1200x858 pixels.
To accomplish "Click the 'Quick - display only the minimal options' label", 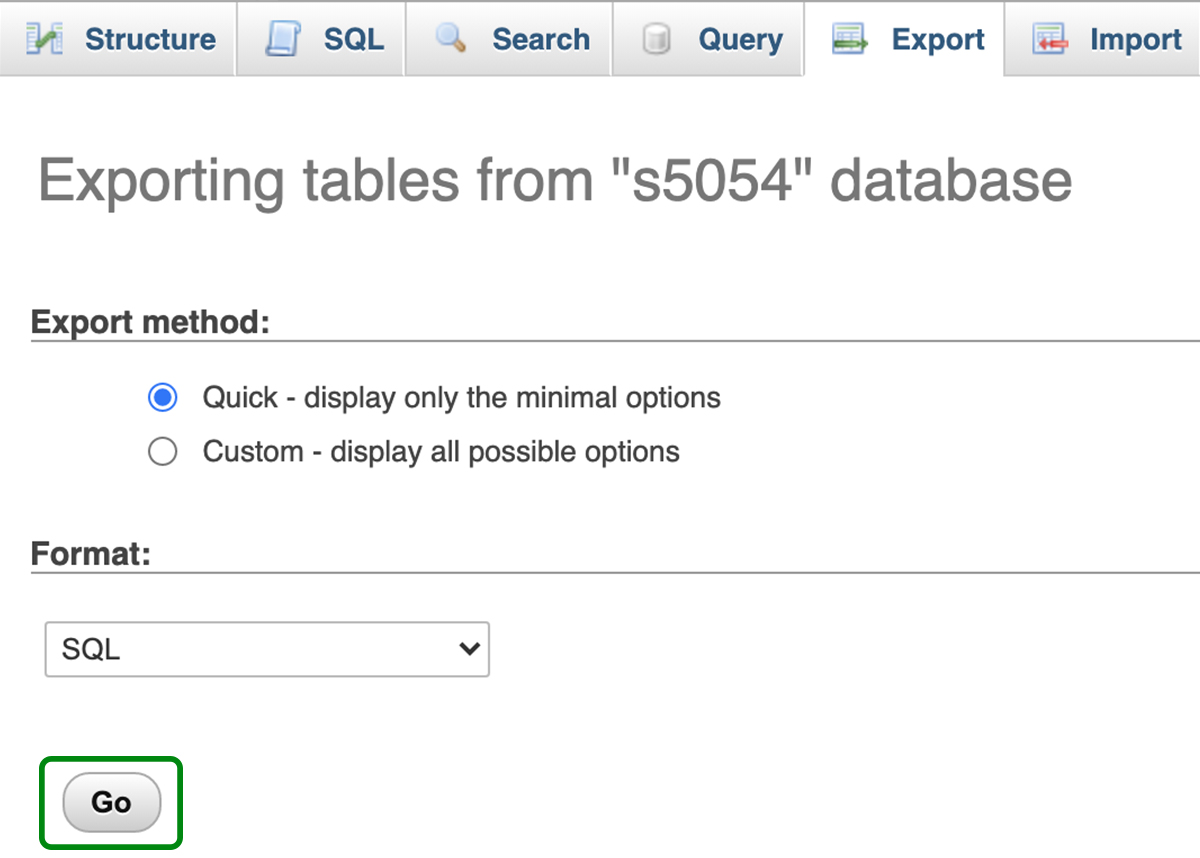I will tap(461, 398).
